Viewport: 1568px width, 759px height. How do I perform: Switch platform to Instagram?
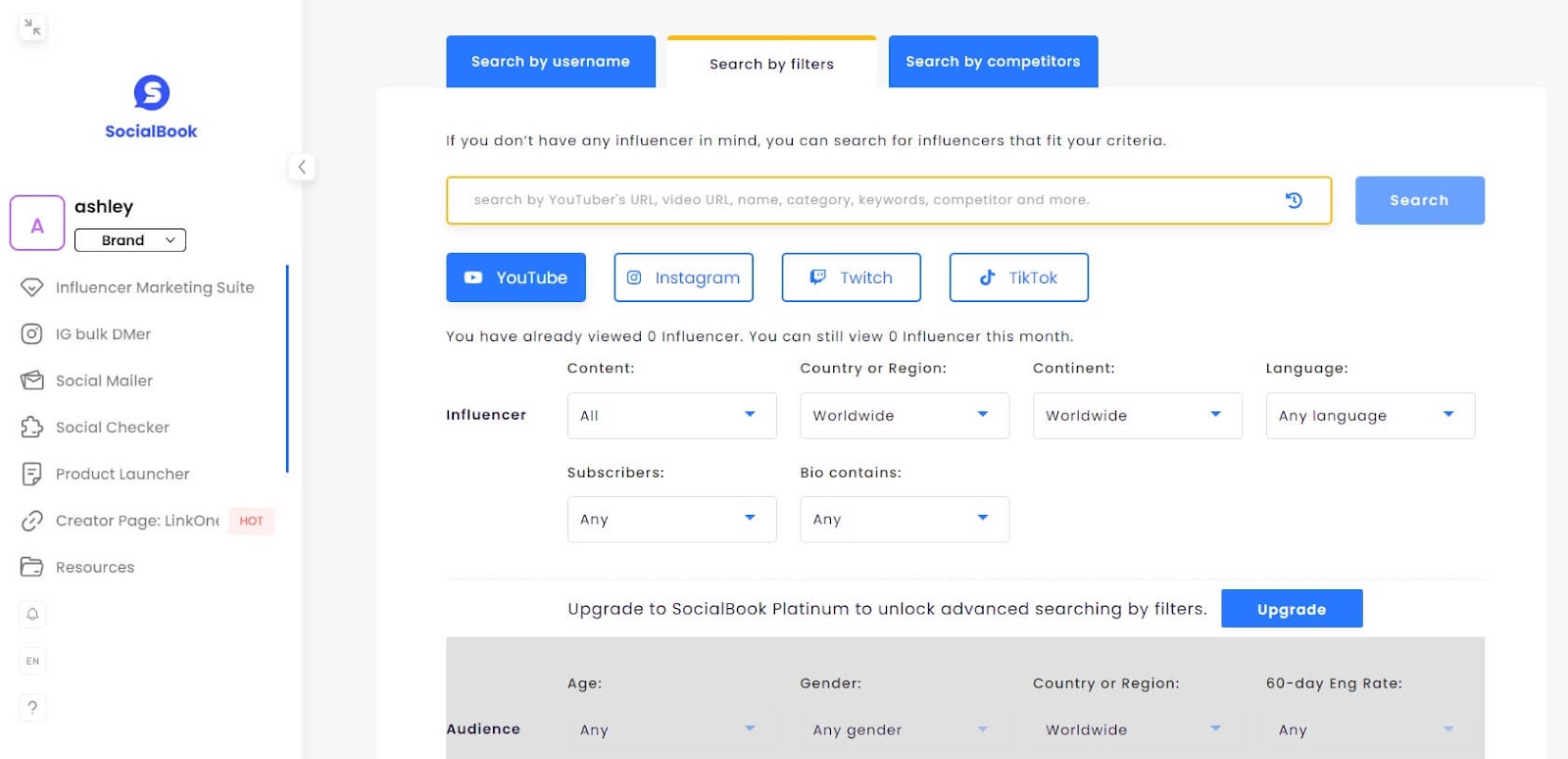683,278
